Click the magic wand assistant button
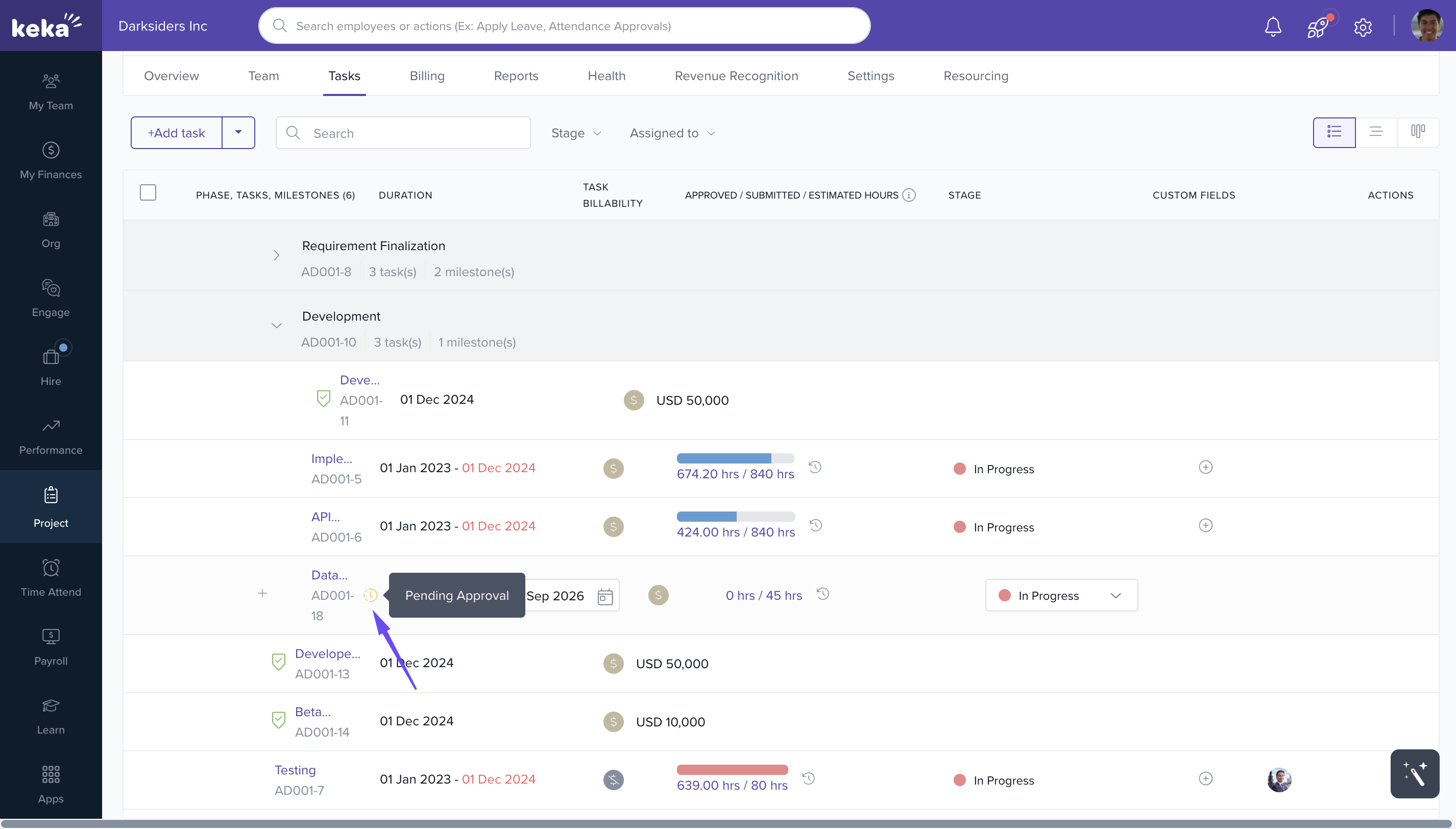Screen dimensions: 1456x829 point(1415,774)
